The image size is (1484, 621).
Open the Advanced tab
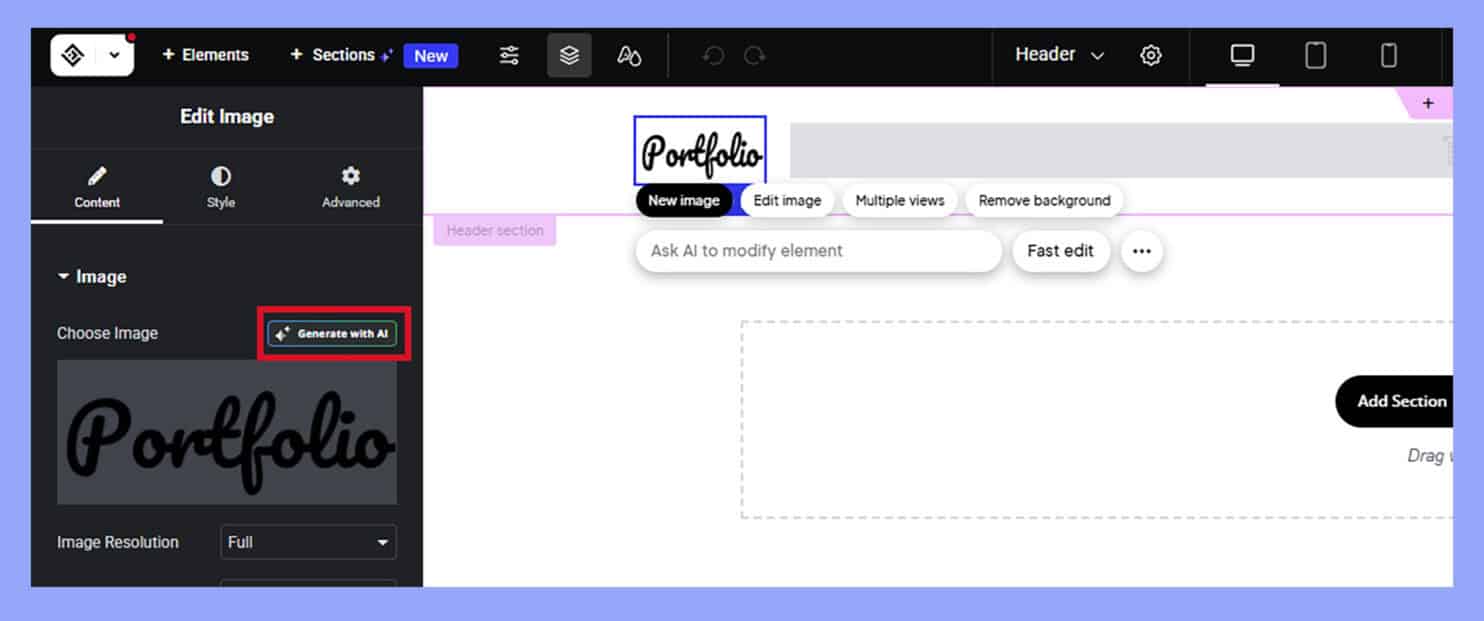[x=350, y=187]
